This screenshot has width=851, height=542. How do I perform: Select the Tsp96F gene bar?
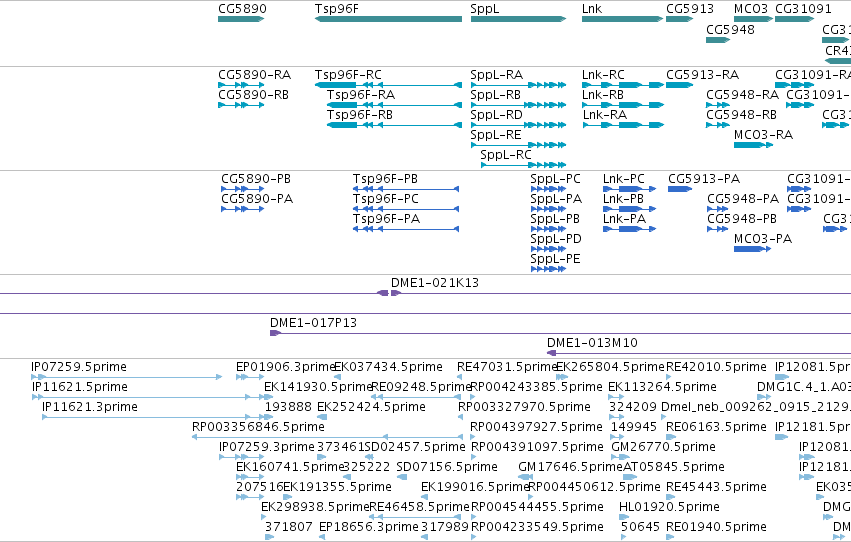(x=388, y=19)
